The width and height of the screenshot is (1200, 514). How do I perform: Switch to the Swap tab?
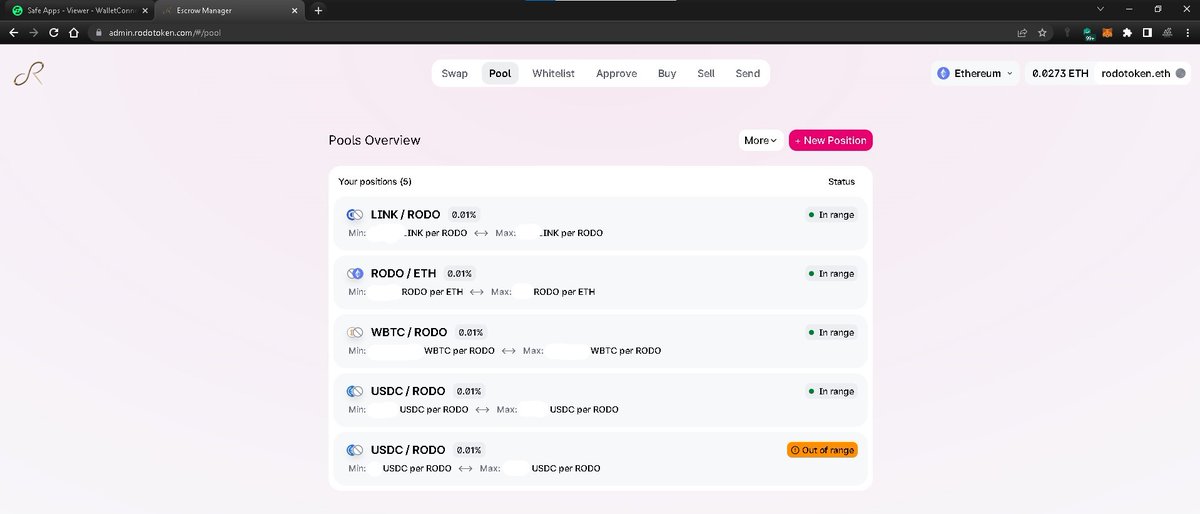click(455, 73)
